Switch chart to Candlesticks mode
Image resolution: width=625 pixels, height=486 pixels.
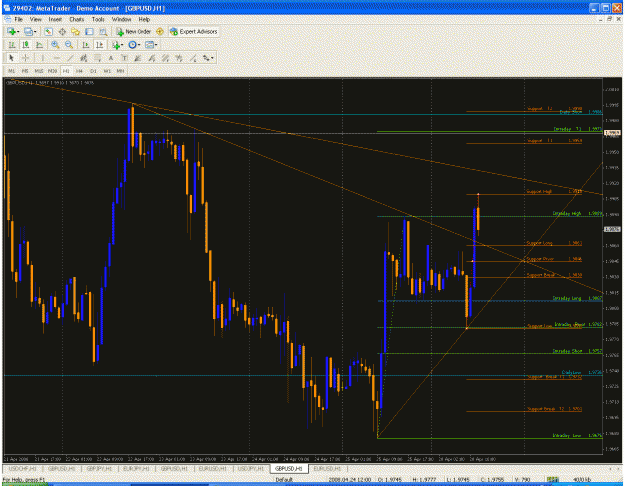pyautogui.click(x=26, y=45)
